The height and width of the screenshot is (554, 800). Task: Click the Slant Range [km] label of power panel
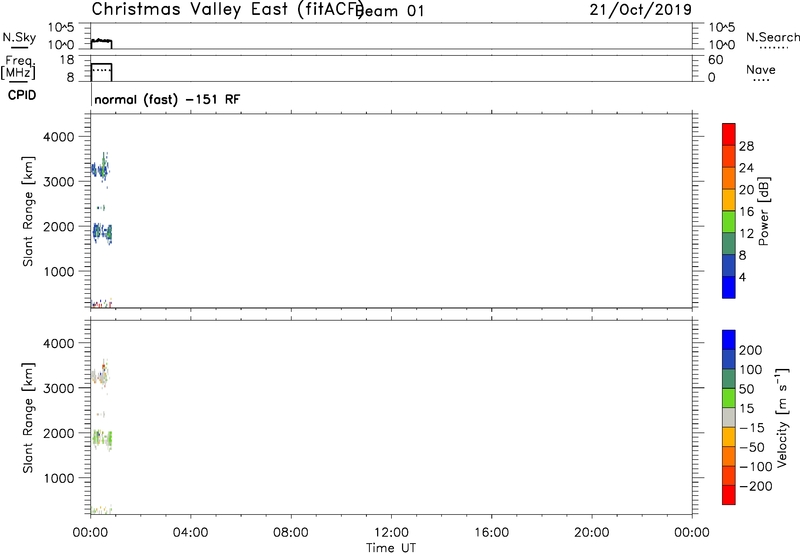tap(28, 211)
